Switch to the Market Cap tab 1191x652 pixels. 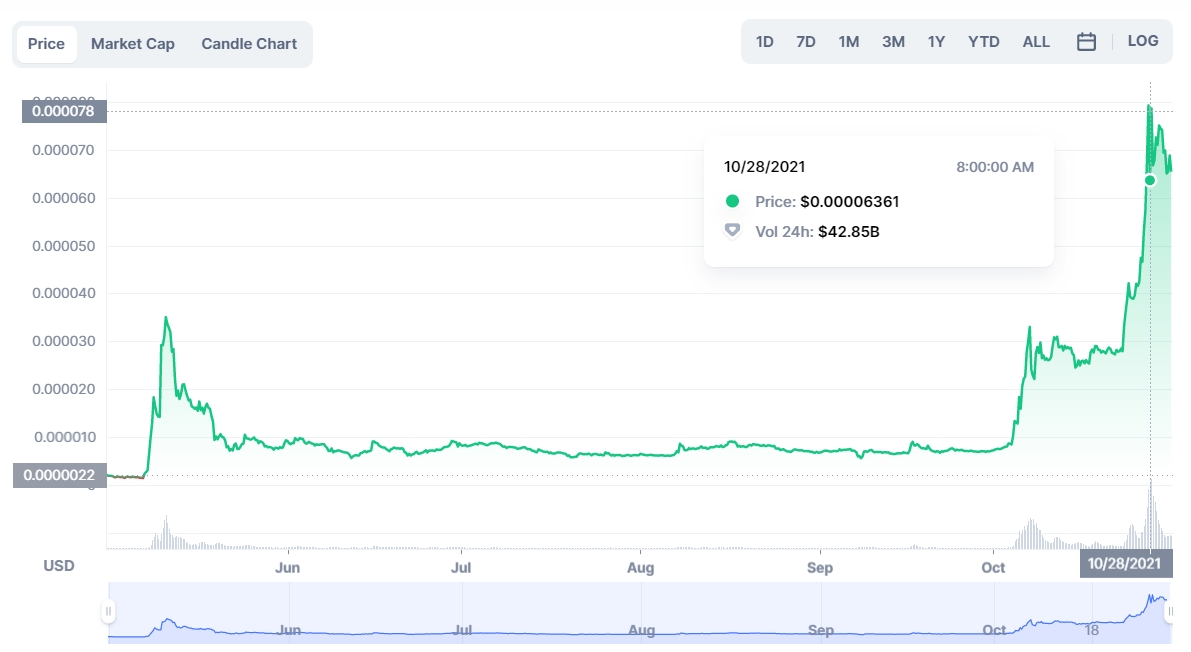click(x=133, y=44)
